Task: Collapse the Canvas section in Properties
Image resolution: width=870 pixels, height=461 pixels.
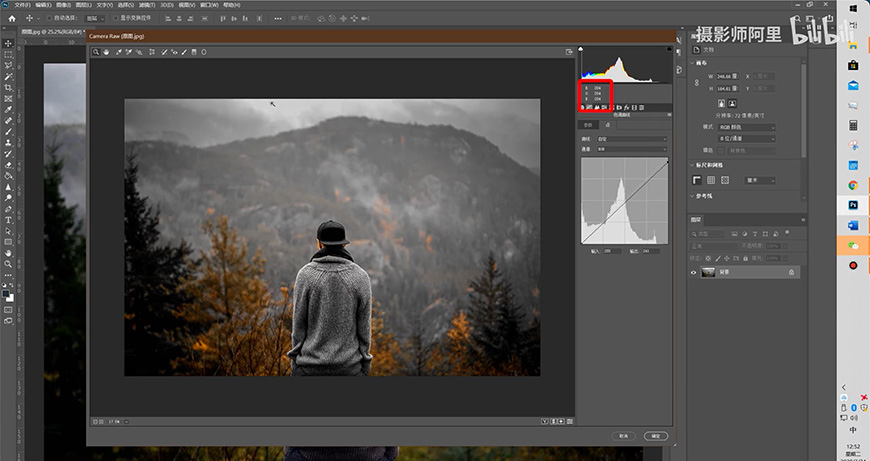Action: click(692, 63)
